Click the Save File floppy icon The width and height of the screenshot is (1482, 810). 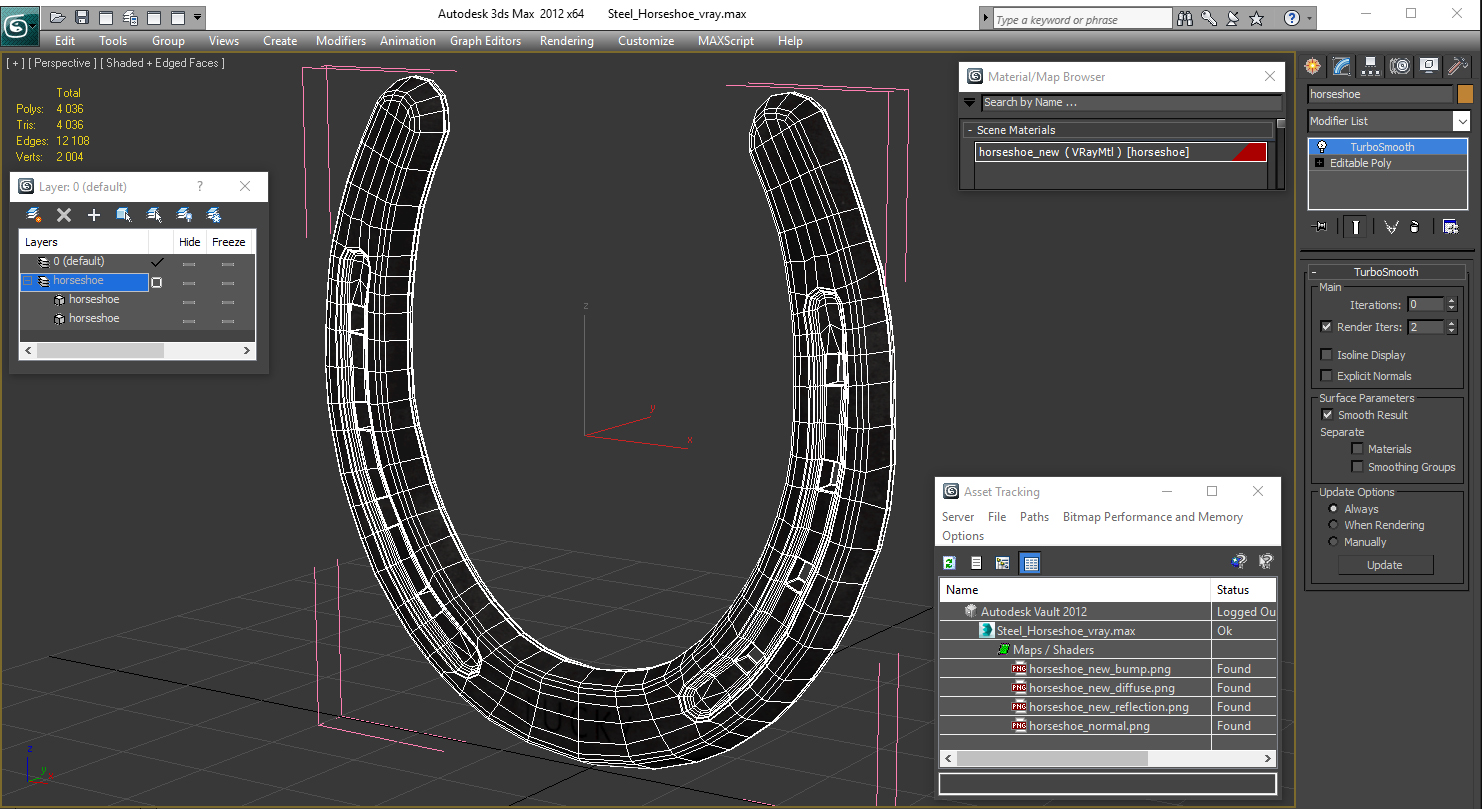click(x=82, y=17)
